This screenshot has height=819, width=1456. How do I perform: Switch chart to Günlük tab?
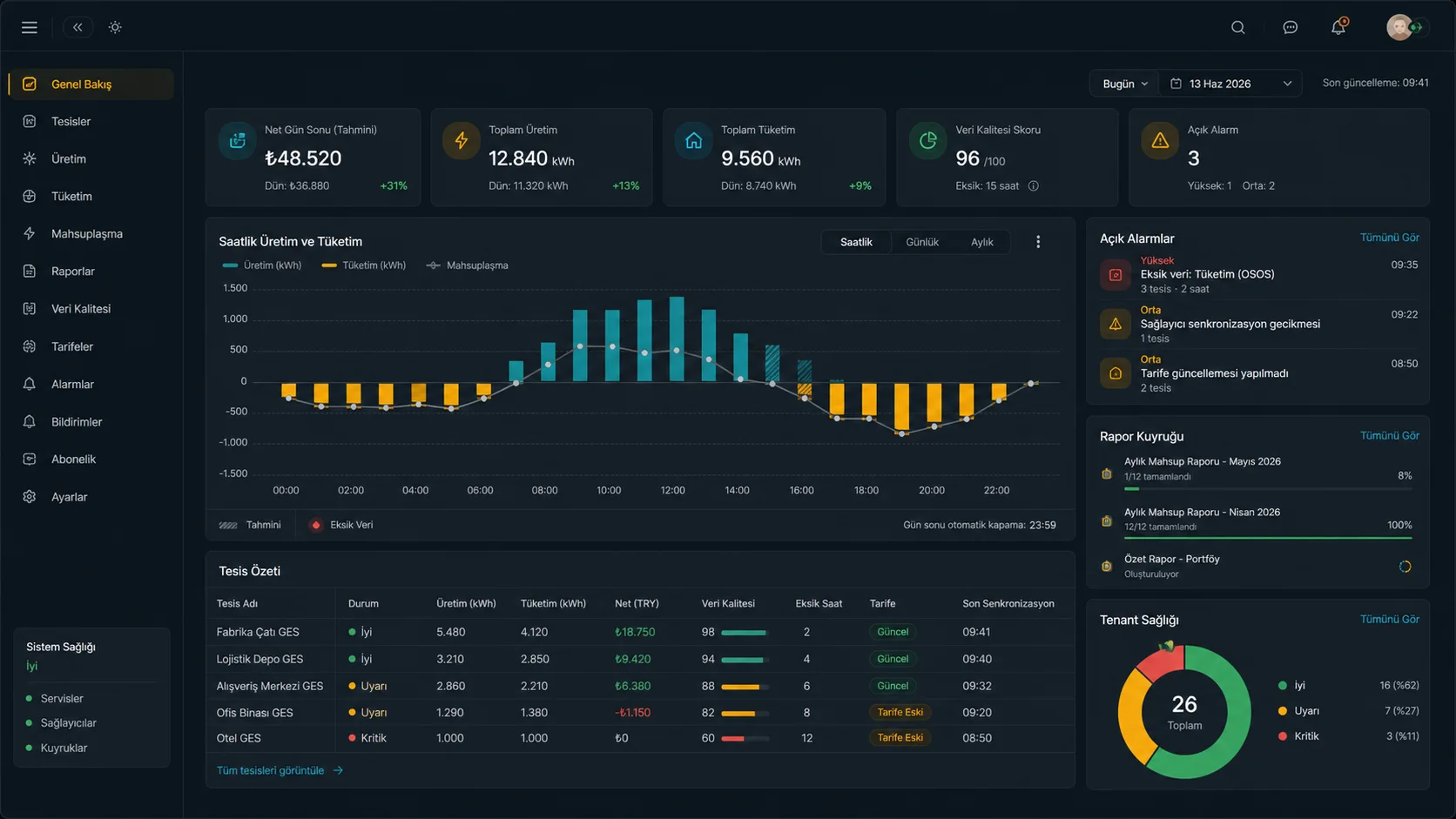point(922,242)
